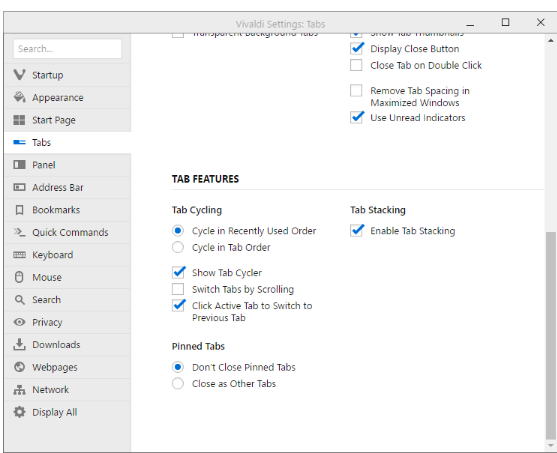Click the scrollbar down arrow

[551, 445]
